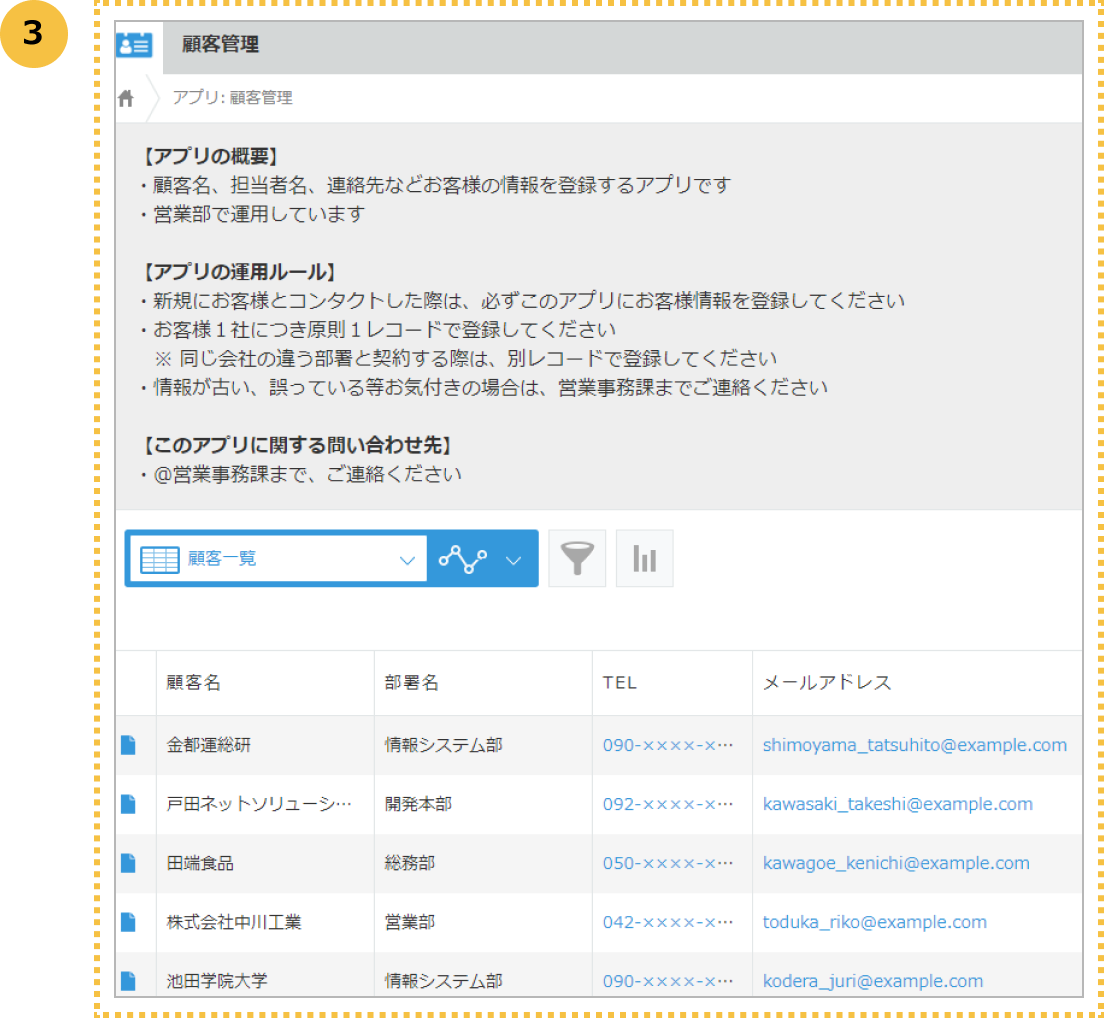This screenshot has width=1104, height=1018.
Task: Select the line graph icon in the blue toolbar
Action: (461, 558)
